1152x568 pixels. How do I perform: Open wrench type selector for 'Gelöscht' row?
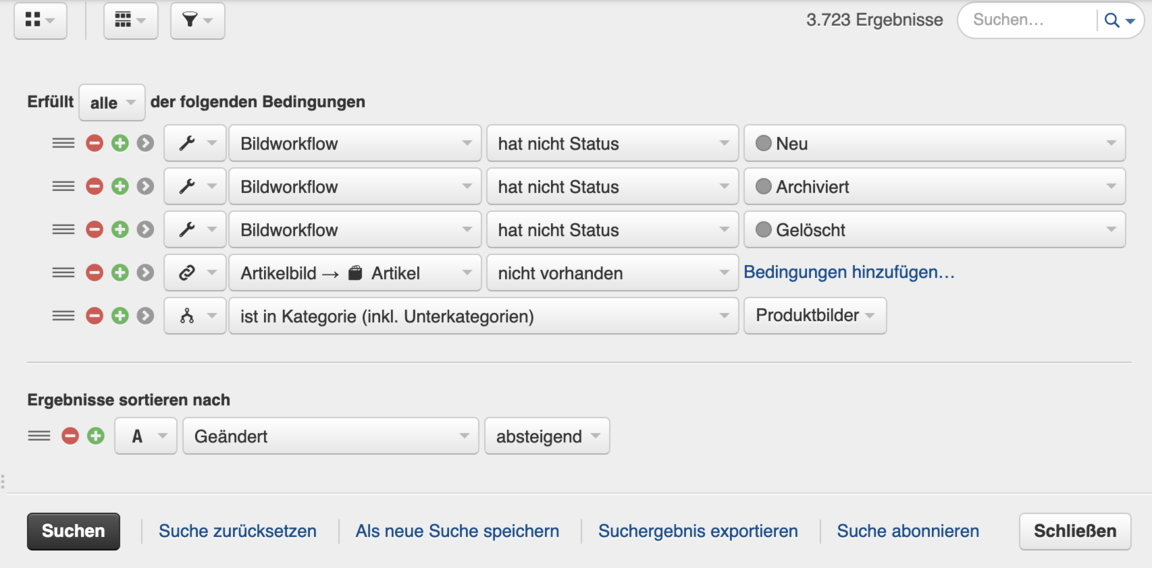click(195, 230)
